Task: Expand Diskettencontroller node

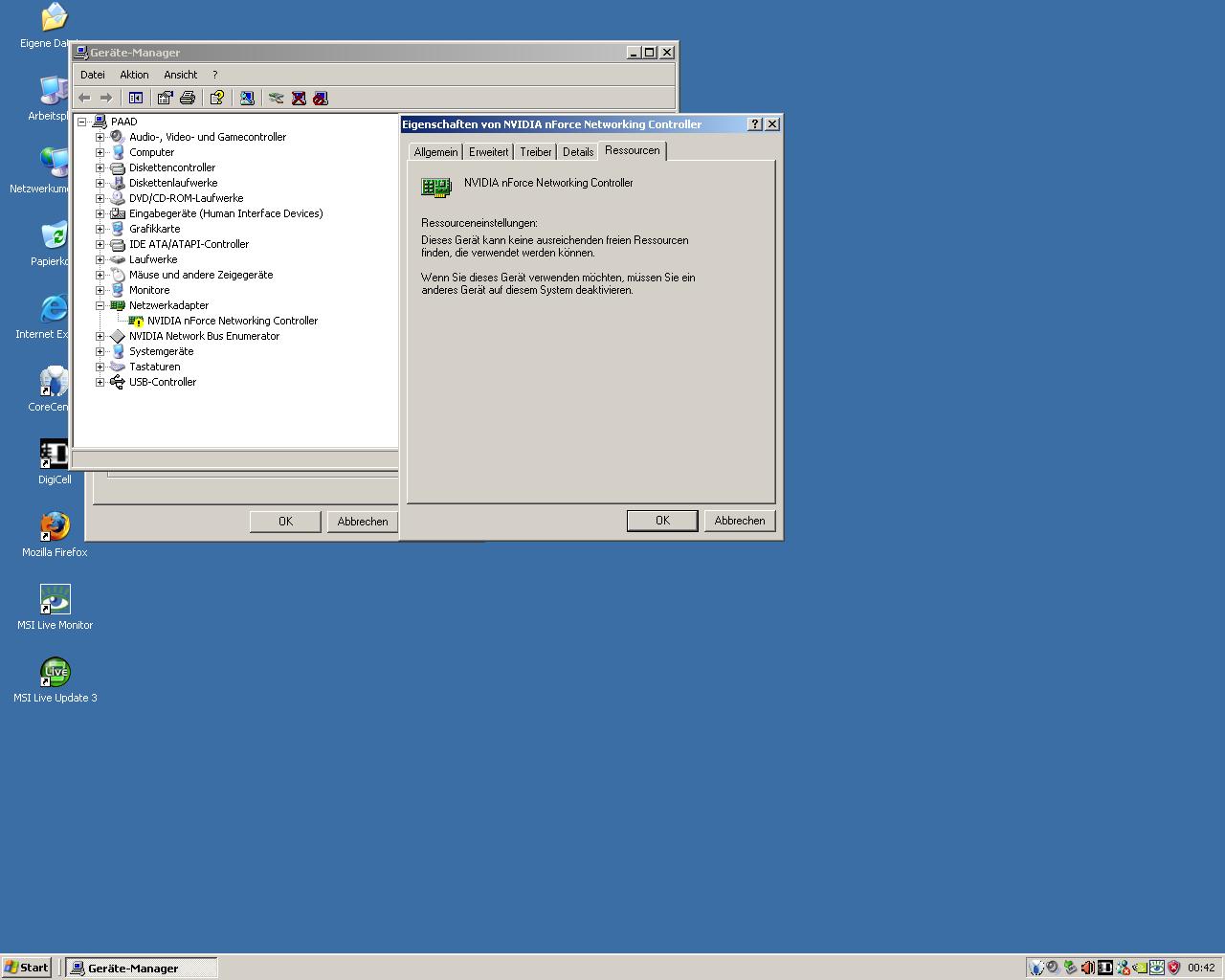Action: coord(100,167)
